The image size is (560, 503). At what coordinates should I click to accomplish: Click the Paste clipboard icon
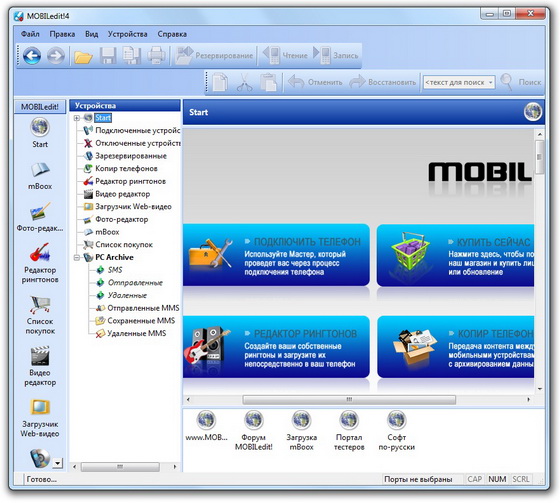click(x=269, y=83)
